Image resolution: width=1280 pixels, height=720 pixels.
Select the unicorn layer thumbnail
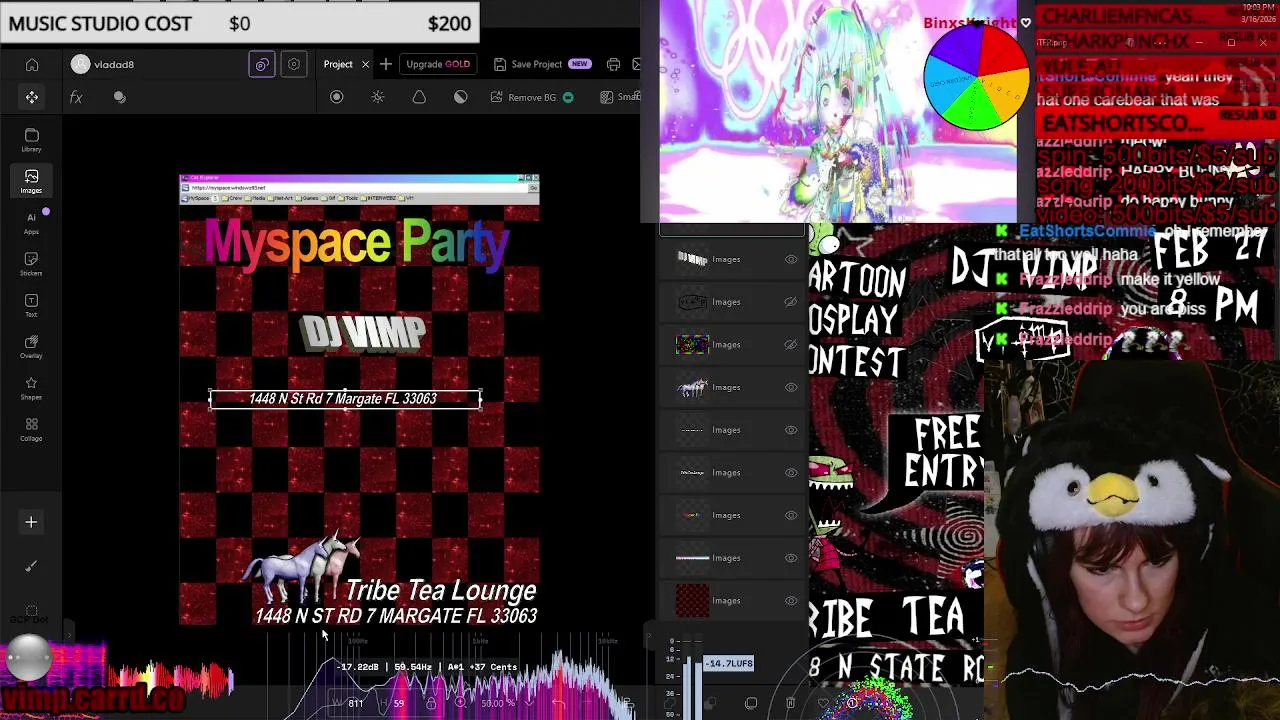click(693, 387)
